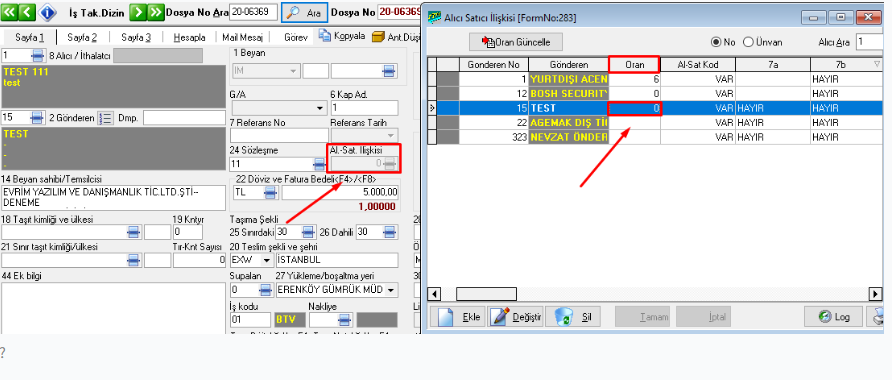Open the list icon next to Gönderen
Image resolution: width=892 pixels, height=380 pixels.
click(x=105, y=118)
